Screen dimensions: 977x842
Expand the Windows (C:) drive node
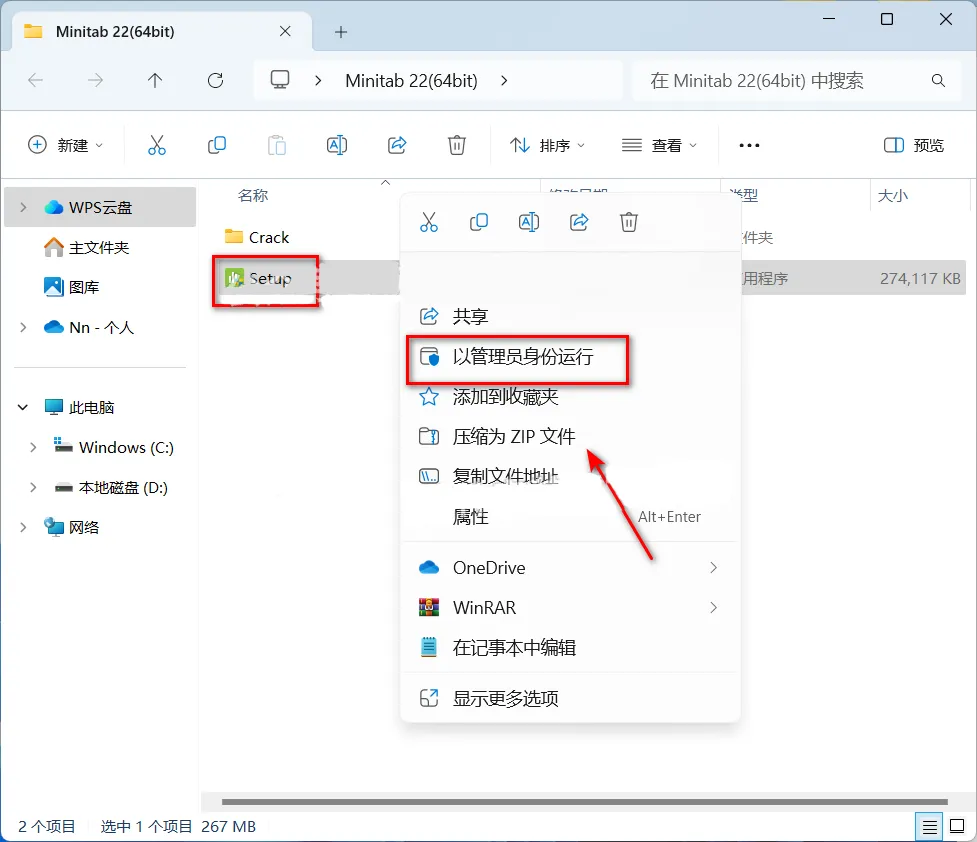(x=33, y=447)
